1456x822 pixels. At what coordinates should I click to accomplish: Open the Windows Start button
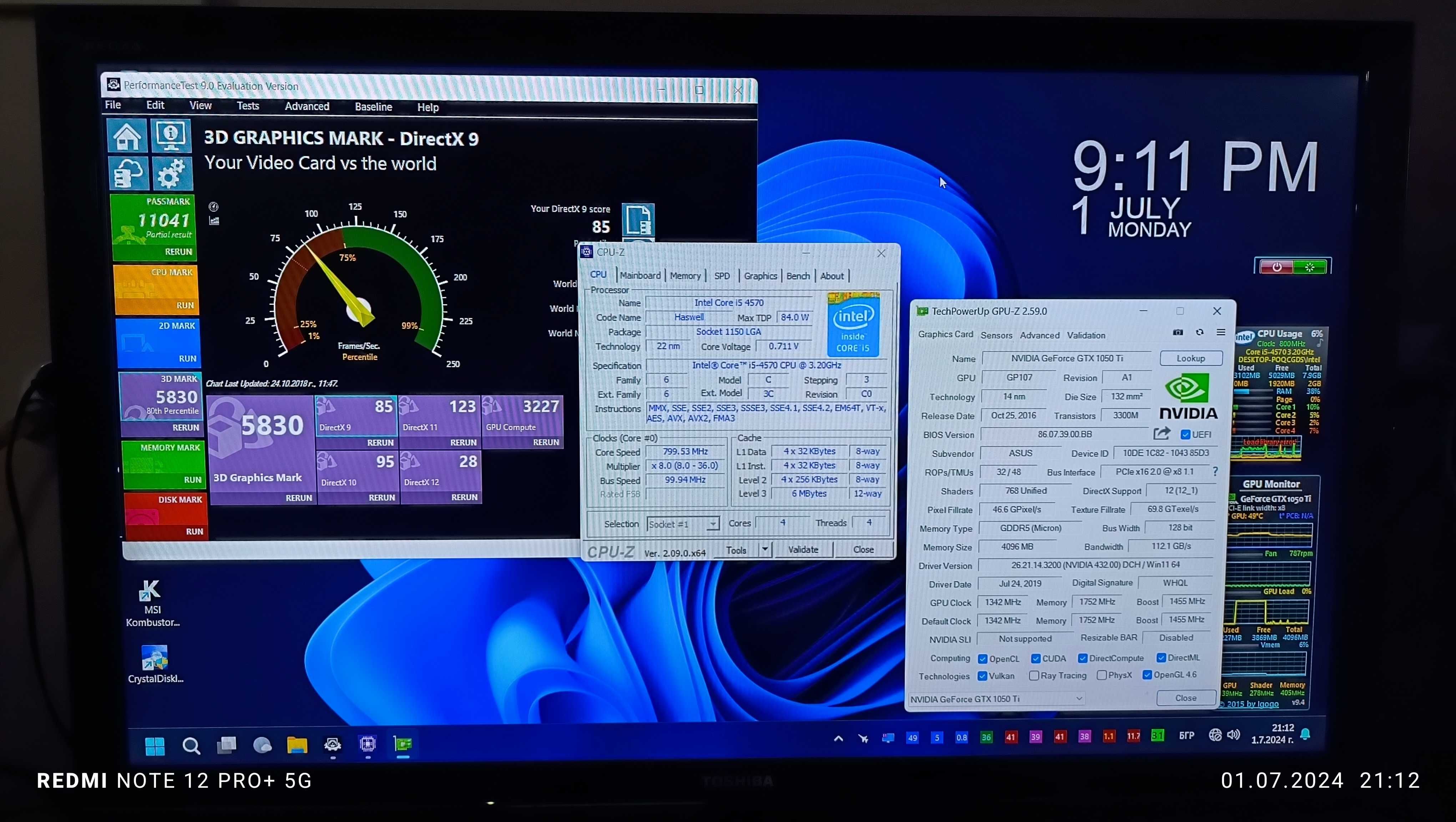click(x=155, y=746)
